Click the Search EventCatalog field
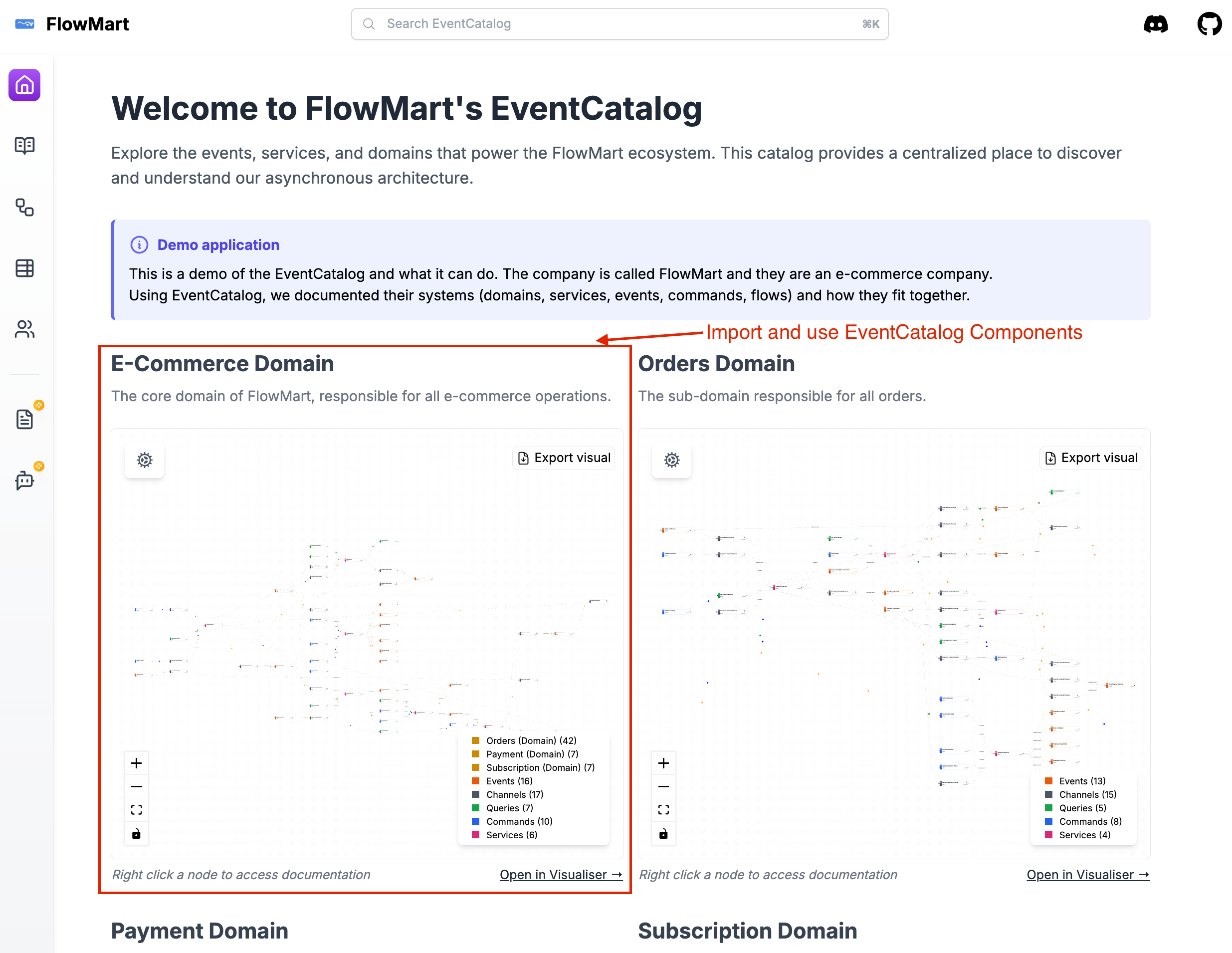The height and width of the screenshot is (953, 1232). pyautogui.click(x=620, y=23)
